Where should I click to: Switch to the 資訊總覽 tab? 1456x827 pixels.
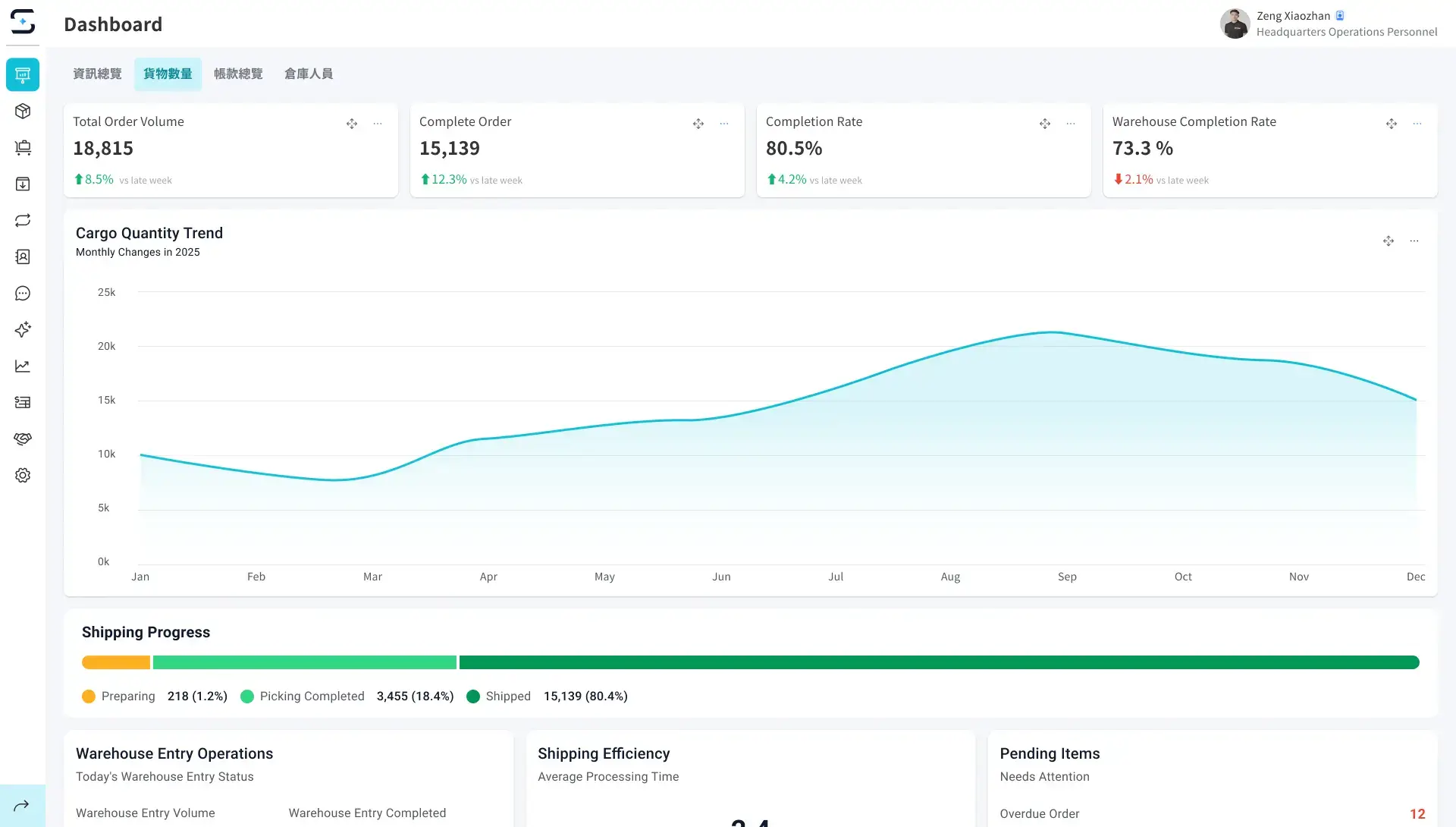click(97, 74)
